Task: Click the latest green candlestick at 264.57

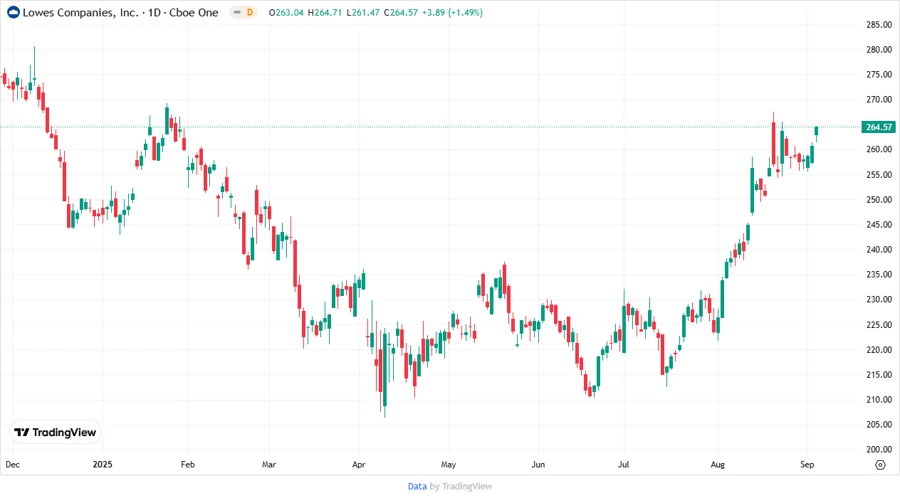Action: [x=816, y=133]
